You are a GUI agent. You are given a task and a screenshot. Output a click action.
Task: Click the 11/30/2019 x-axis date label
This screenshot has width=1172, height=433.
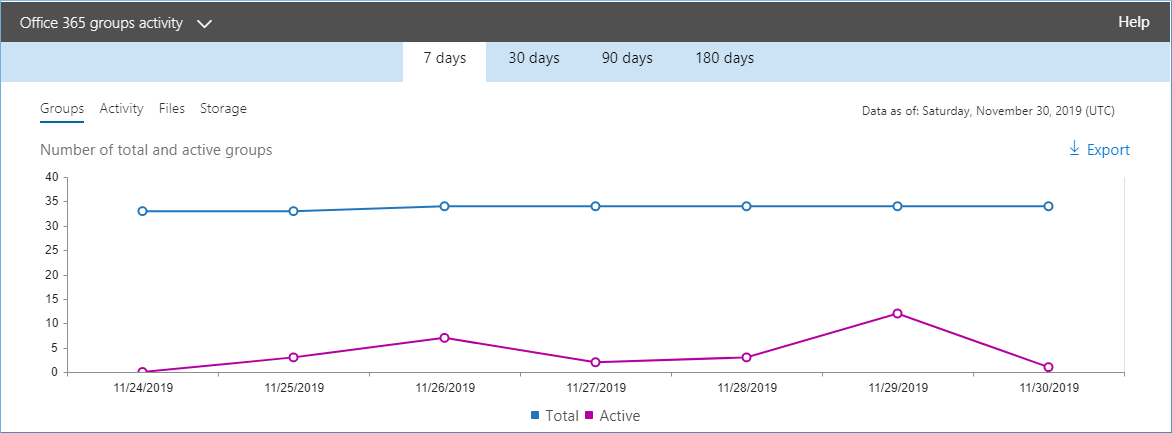pyautogui.click(x=1048, y=388)
